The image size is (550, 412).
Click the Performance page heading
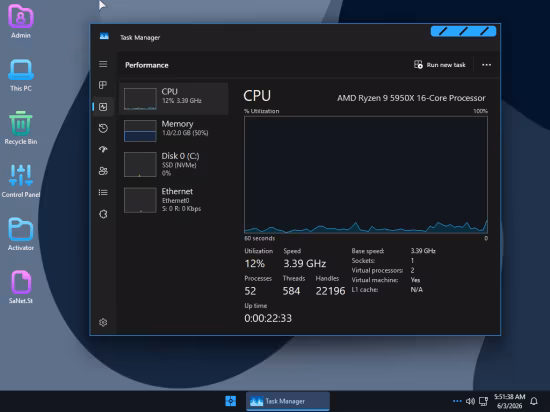(x=147, y=65)
